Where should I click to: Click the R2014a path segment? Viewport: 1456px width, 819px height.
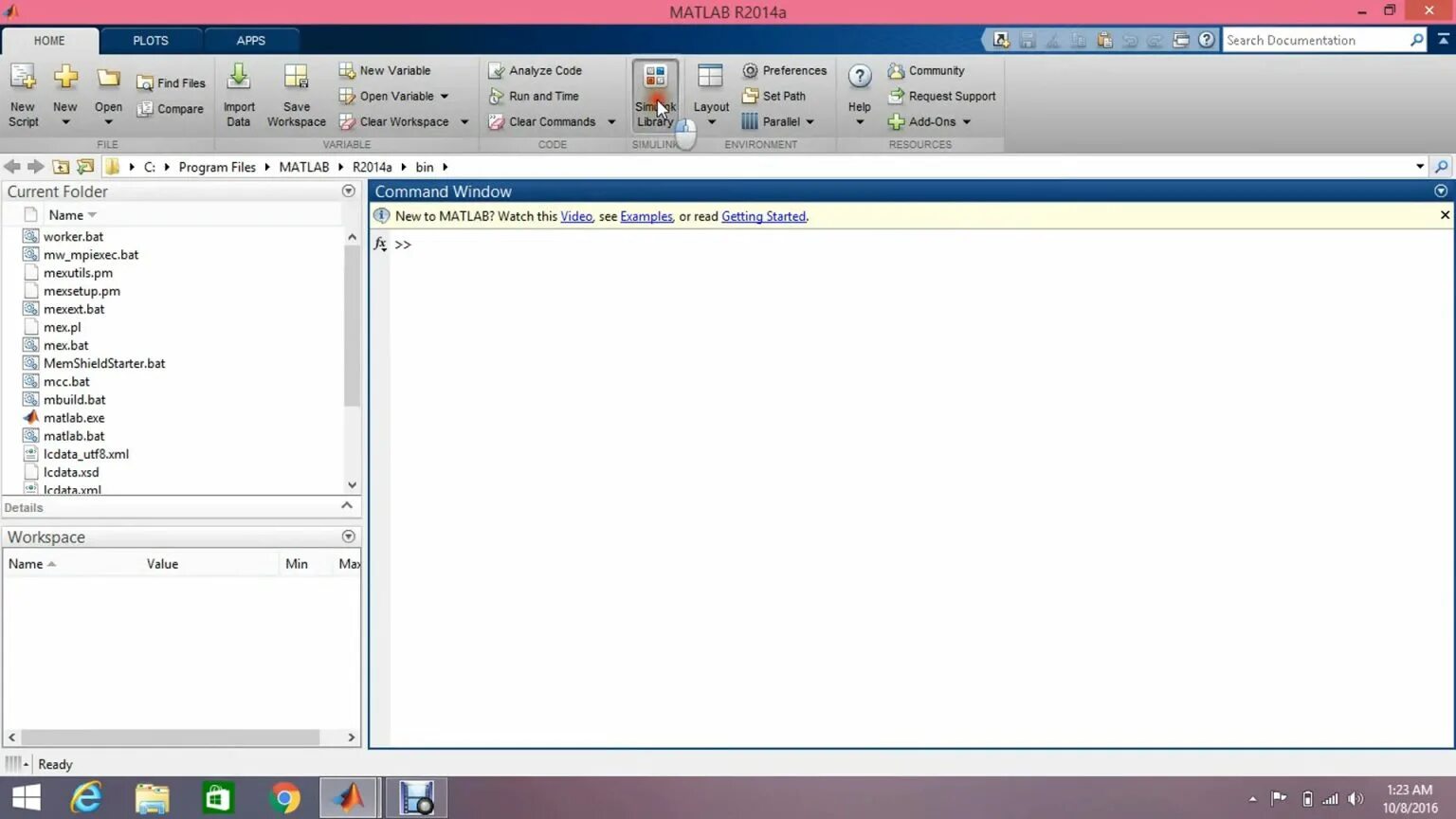pyautogui.click(x=372, y=167)
